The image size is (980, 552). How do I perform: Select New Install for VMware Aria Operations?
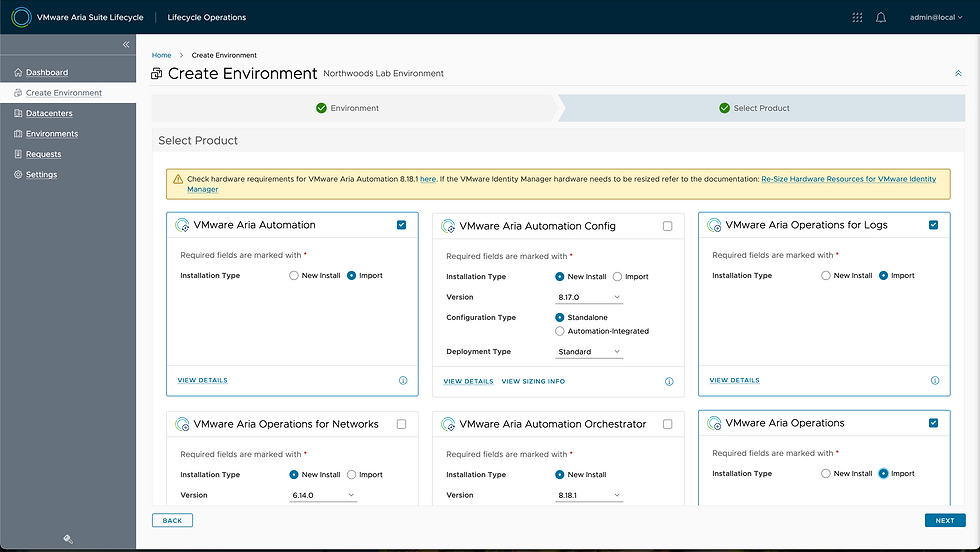pyautogui.click(x=826, y=474)
